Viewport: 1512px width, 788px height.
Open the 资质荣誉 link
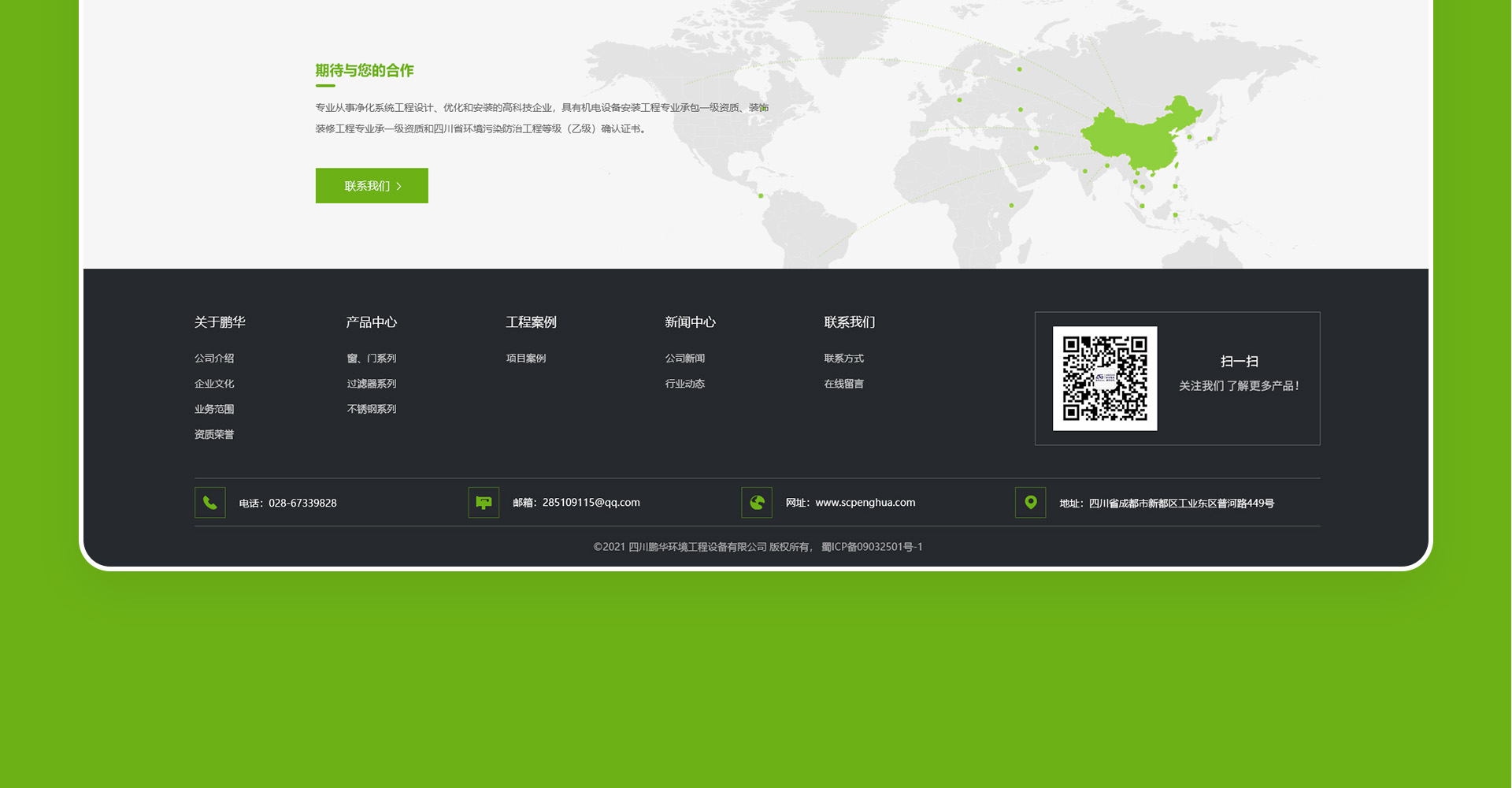tap(214, 434)
